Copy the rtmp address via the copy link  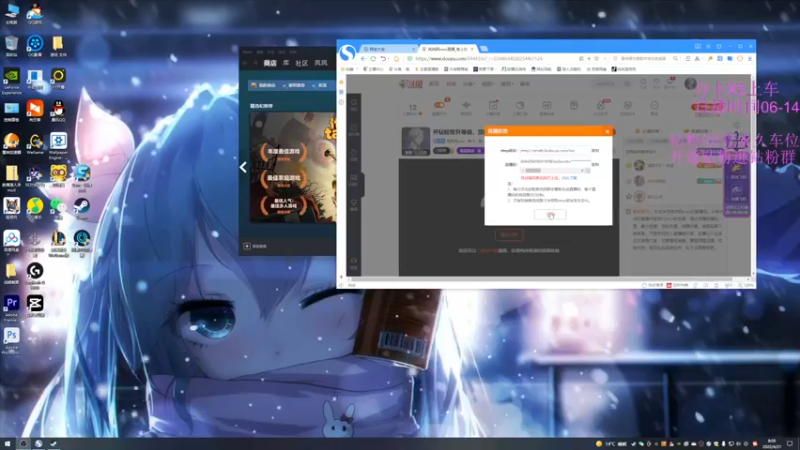(595, 151)
